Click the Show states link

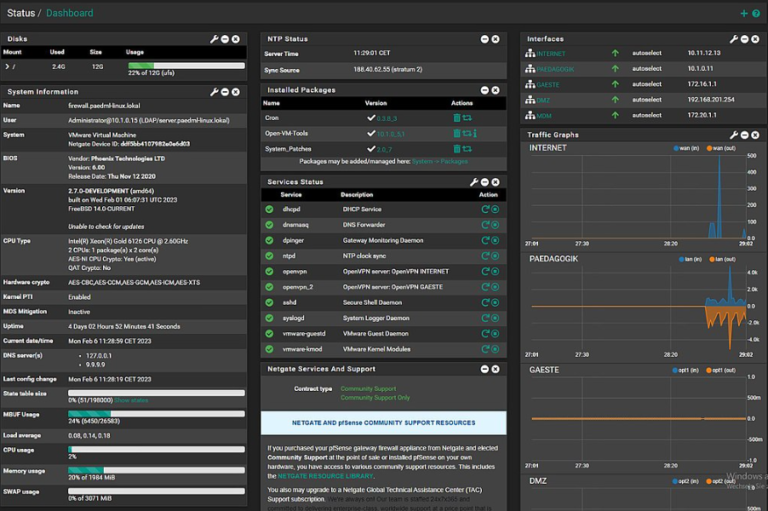tap(131, 400)
